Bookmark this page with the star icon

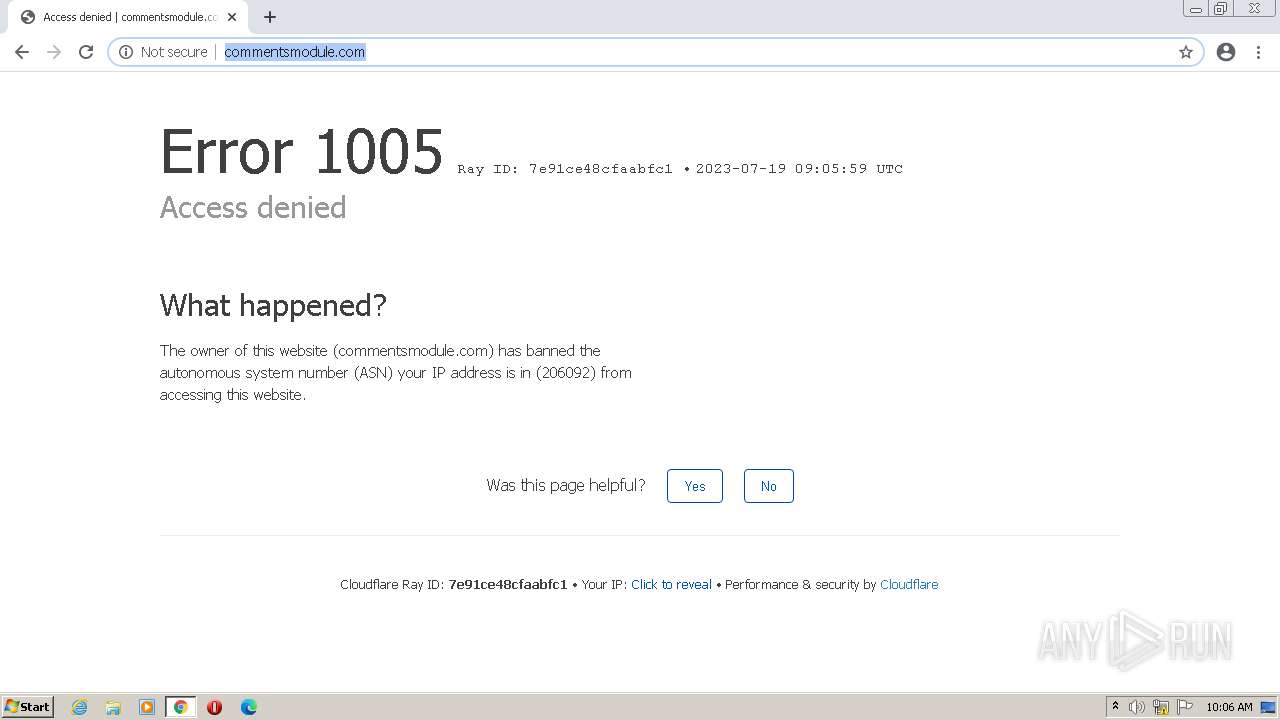coord(1186,52)
